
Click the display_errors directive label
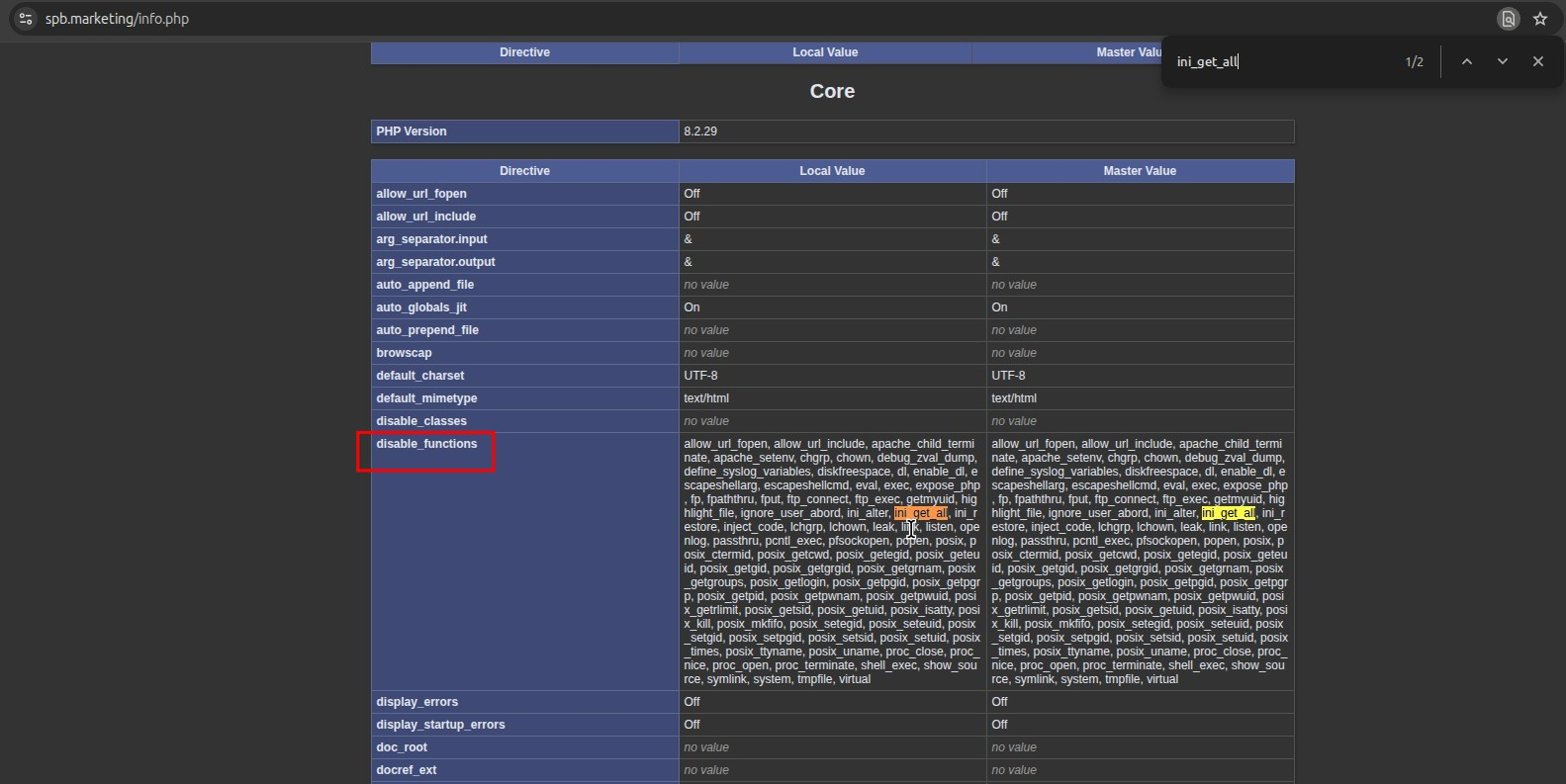(416, 702)
